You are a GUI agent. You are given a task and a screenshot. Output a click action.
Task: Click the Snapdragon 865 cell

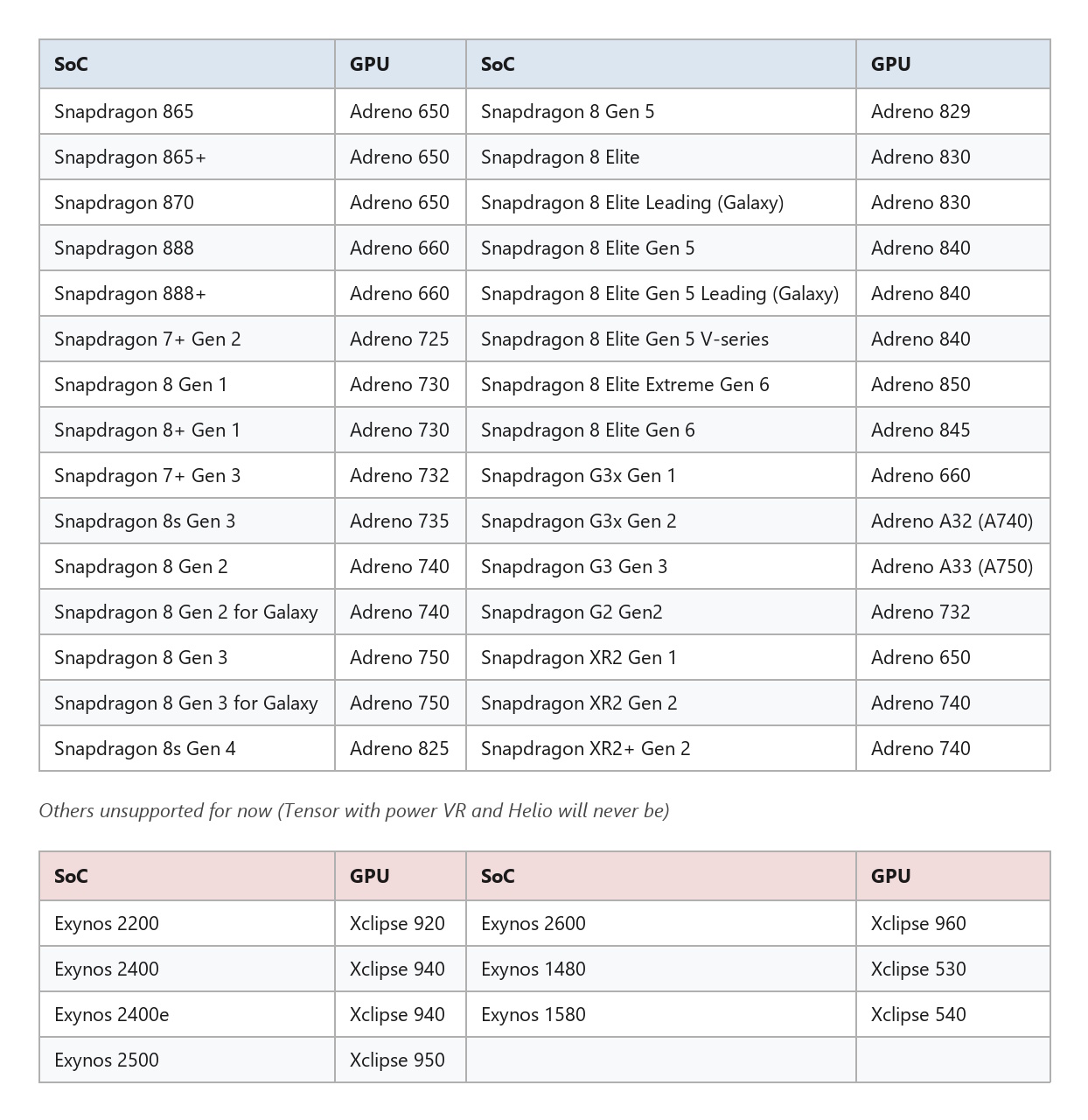(x=187, y=111)
